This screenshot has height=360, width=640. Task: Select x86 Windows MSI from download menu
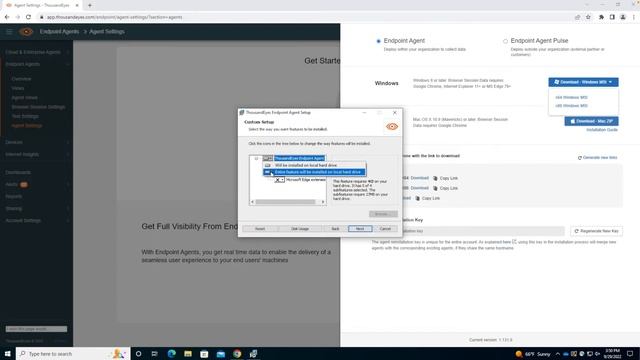571,106
